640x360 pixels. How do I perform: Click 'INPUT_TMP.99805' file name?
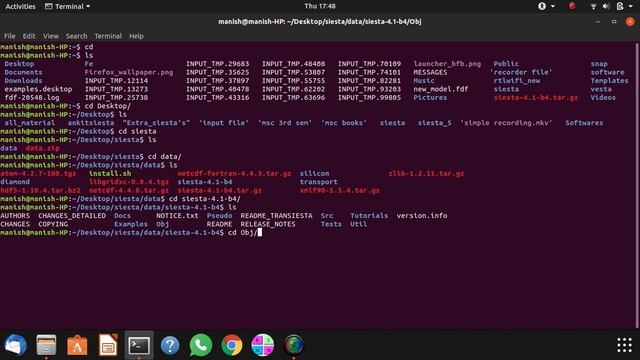pyautogui.click(x=369, y=98)
